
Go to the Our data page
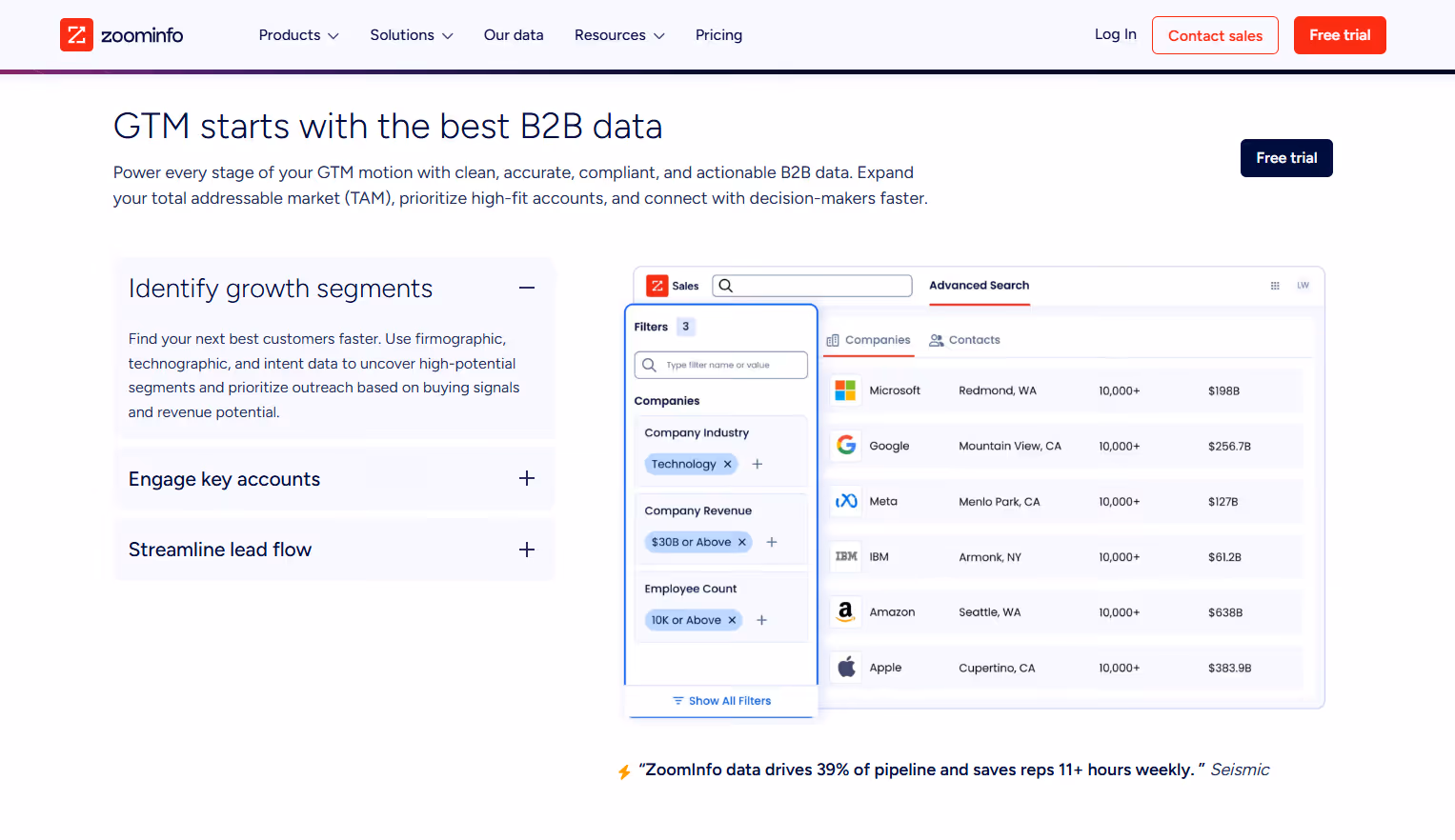click(x=514, y=35)
